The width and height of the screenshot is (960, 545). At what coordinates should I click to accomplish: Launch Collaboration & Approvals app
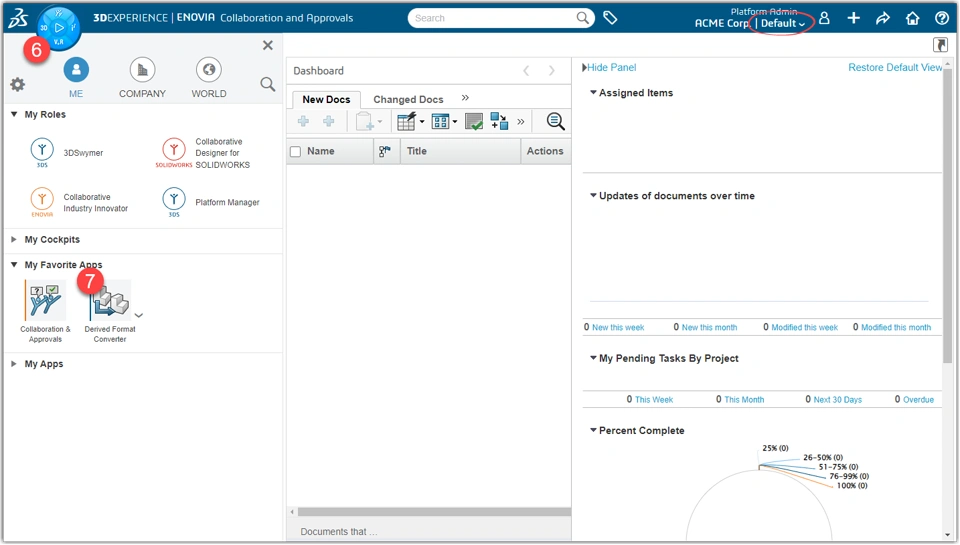pos(45,311)
